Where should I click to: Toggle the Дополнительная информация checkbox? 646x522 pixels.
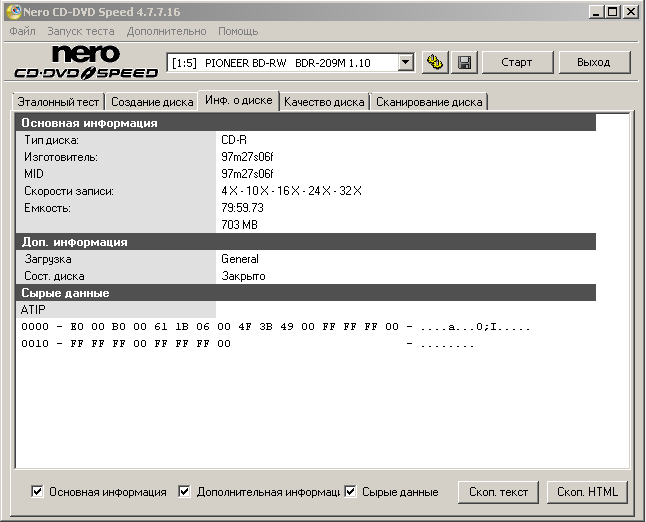tap(185, 491)
